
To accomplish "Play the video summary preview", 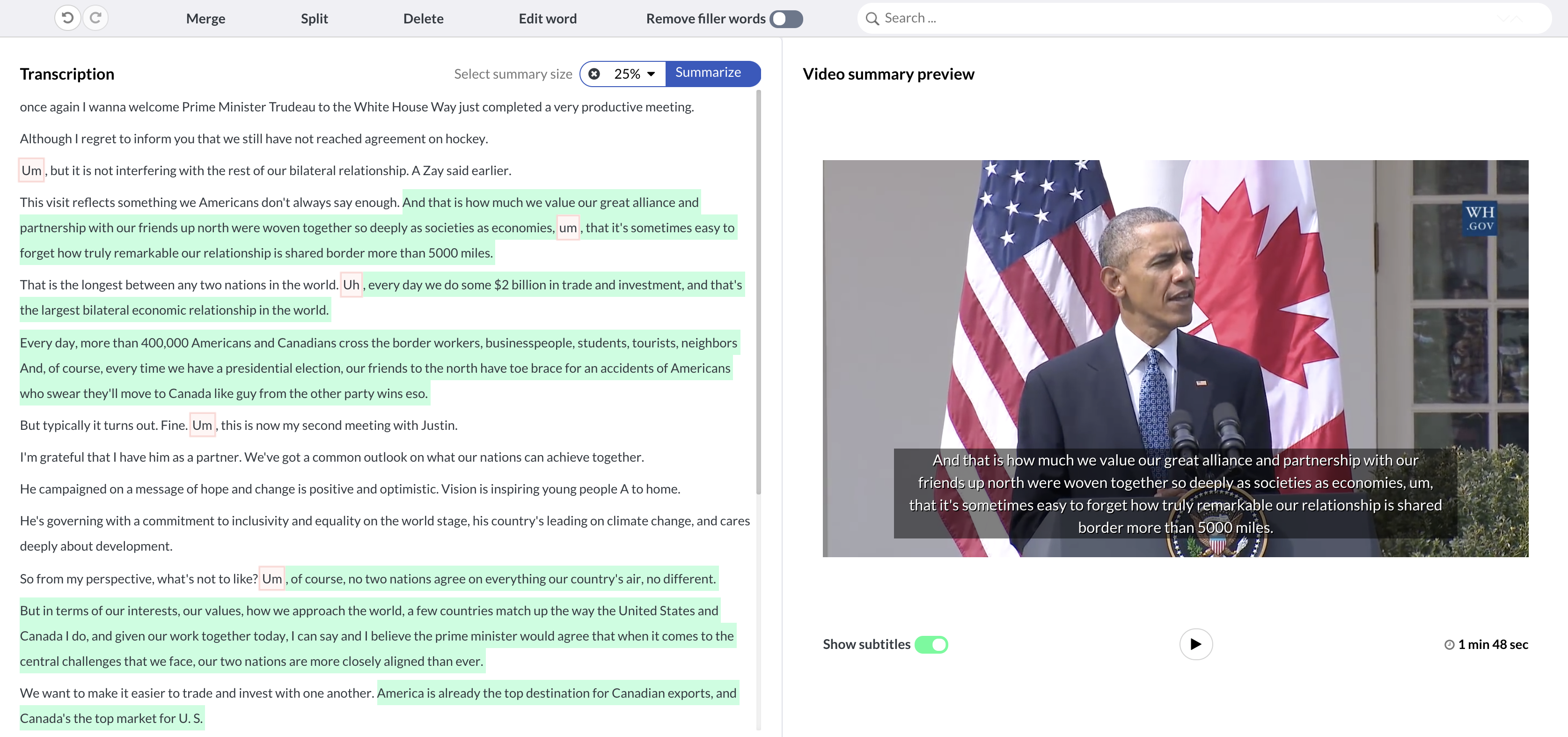I will pos(1195,644).
